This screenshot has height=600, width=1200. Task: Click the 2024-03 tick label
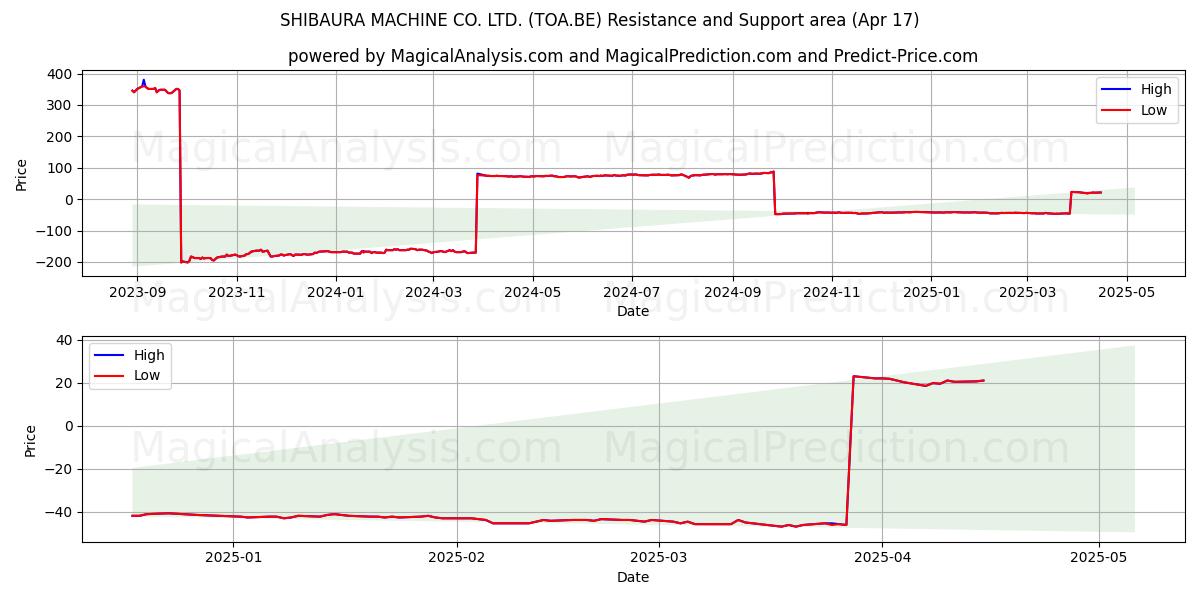pos(433,291)
